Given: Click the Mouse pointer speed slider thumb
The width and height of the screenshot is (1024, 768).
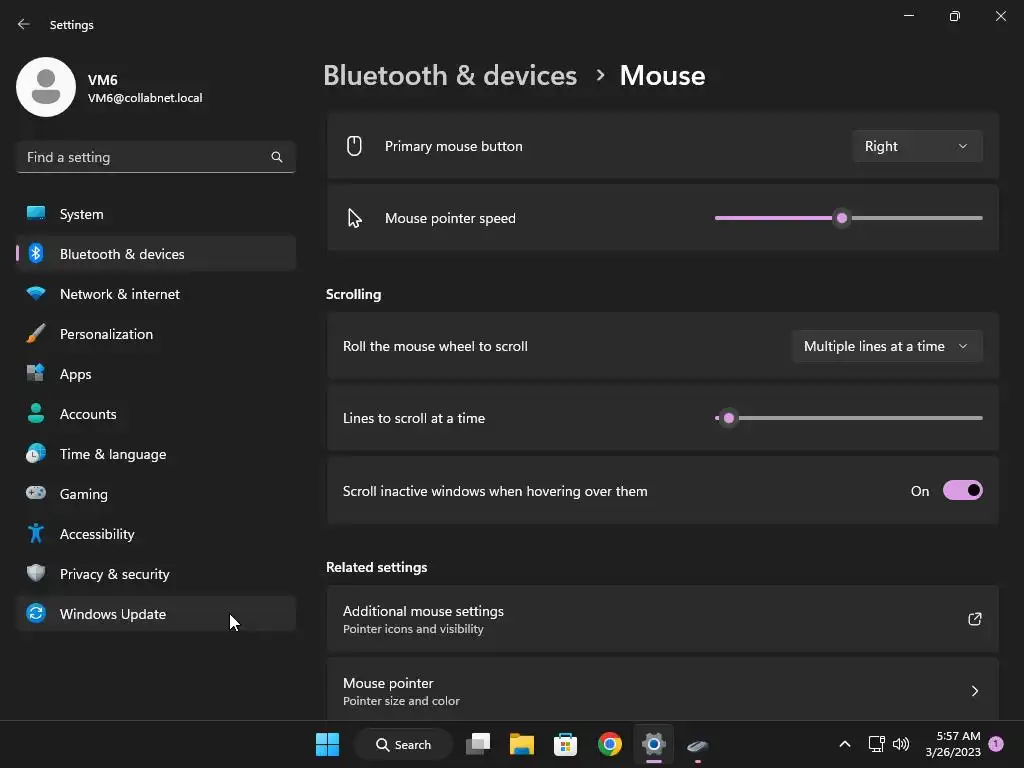Looking at the screenshot, I should point(842,218).
